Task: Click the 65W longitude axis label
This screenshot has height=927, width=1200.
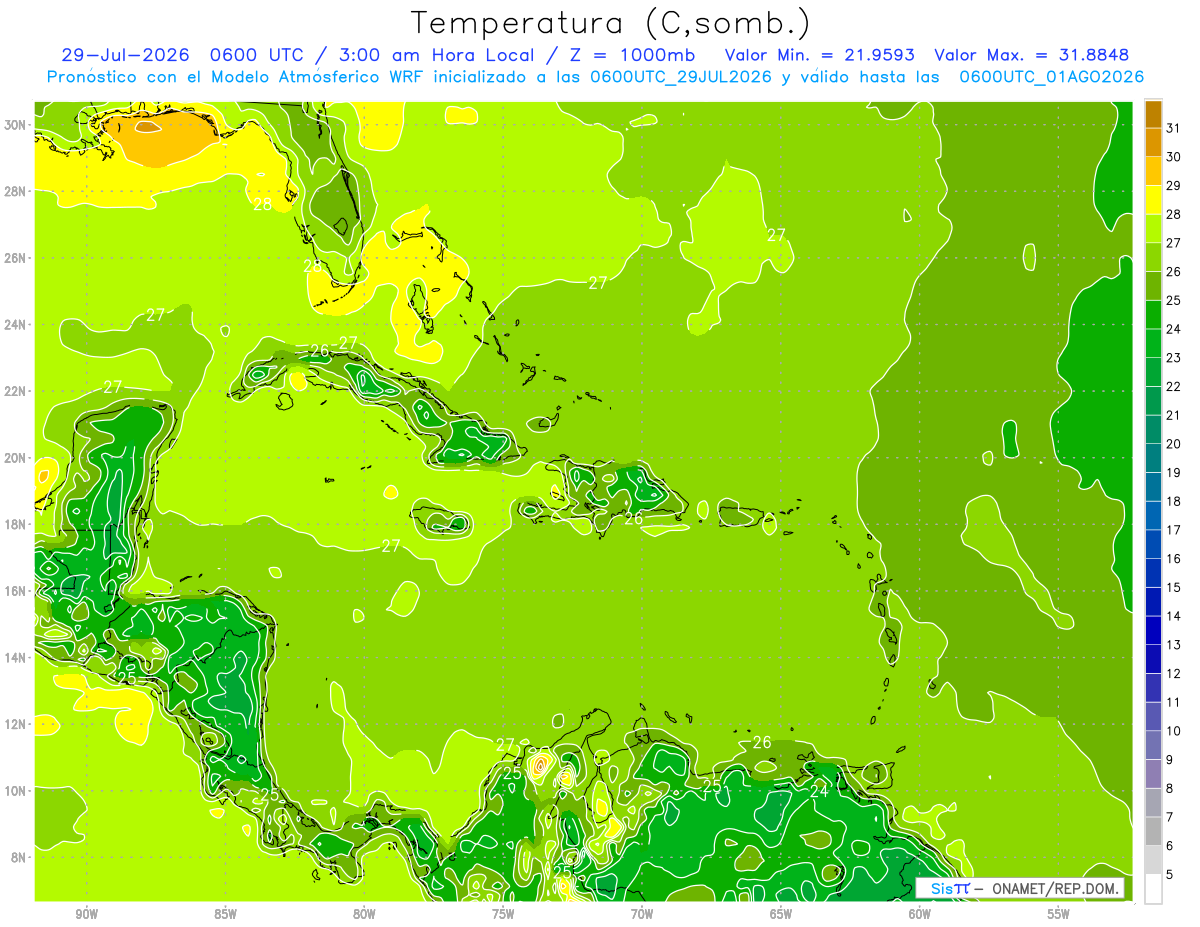Action: pos(781,914)
